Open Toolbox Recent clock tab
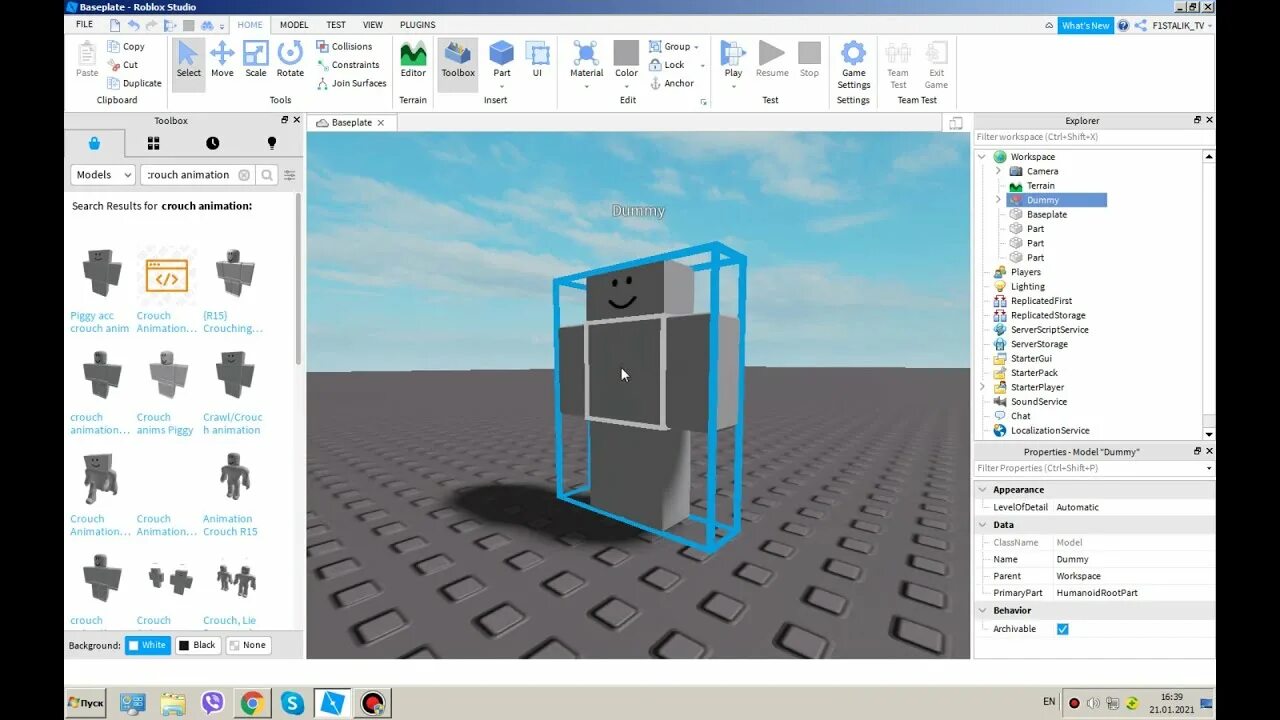This screenshot has height=720, width=1280. coord(212,143)
